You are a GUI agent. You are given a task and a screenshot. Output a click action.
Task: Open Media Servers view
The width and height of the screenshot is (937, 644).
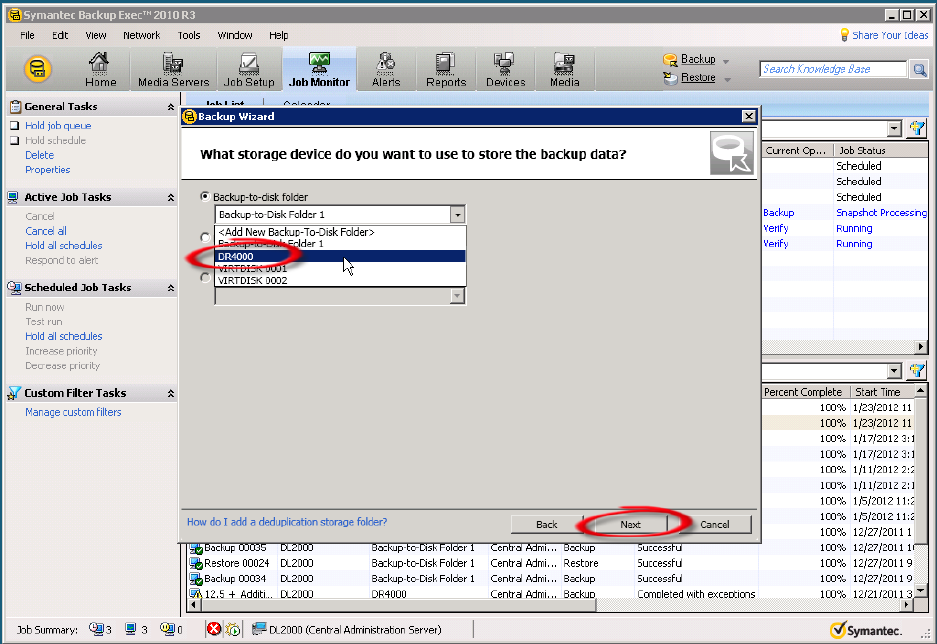tap(173, 69)
